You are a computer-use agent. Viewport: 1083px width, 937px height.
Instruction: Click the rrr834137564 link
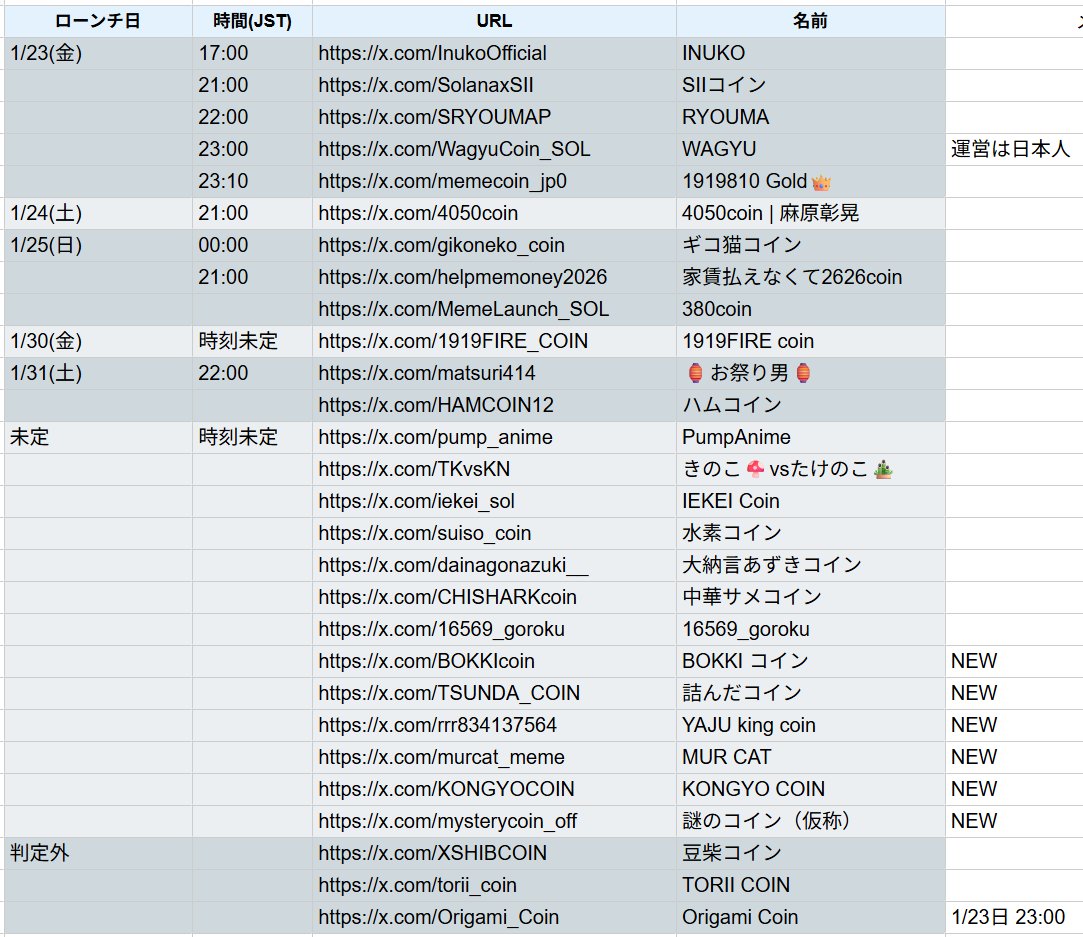coord(437,725)
